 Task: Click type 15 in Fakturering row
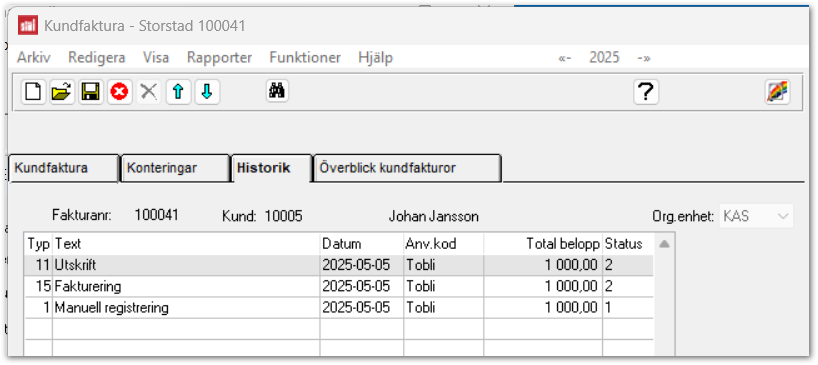[43, 286]
